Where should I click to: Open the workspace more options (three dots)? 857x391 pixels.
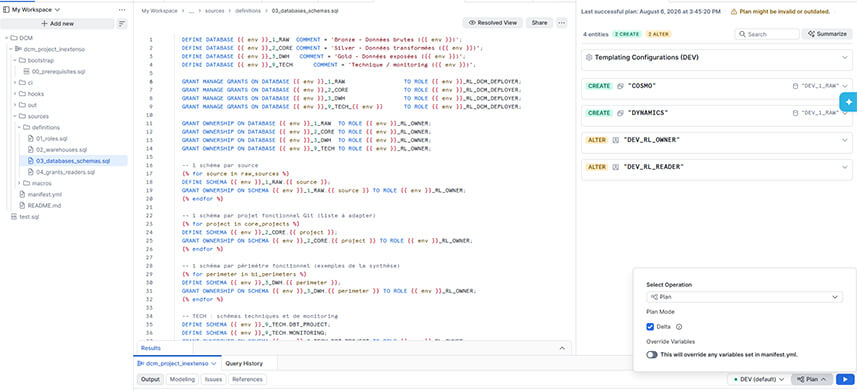tap(121, 10)
